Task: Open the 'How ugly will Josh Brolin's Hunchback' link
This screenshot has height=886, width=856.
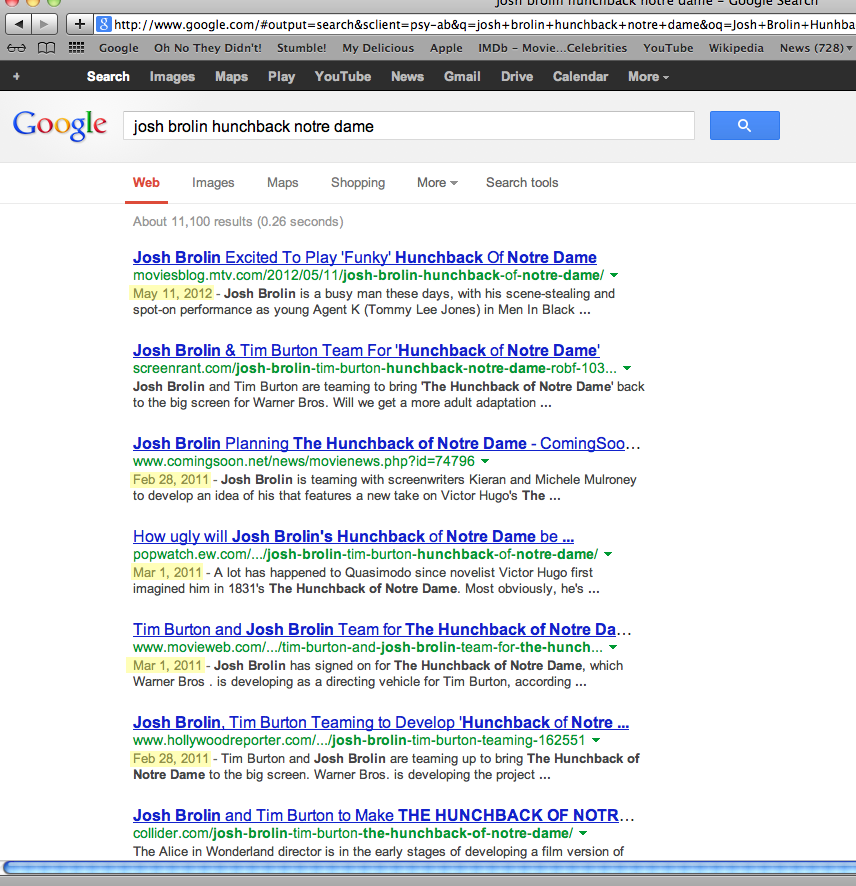Action: click(x=353, y=536)
